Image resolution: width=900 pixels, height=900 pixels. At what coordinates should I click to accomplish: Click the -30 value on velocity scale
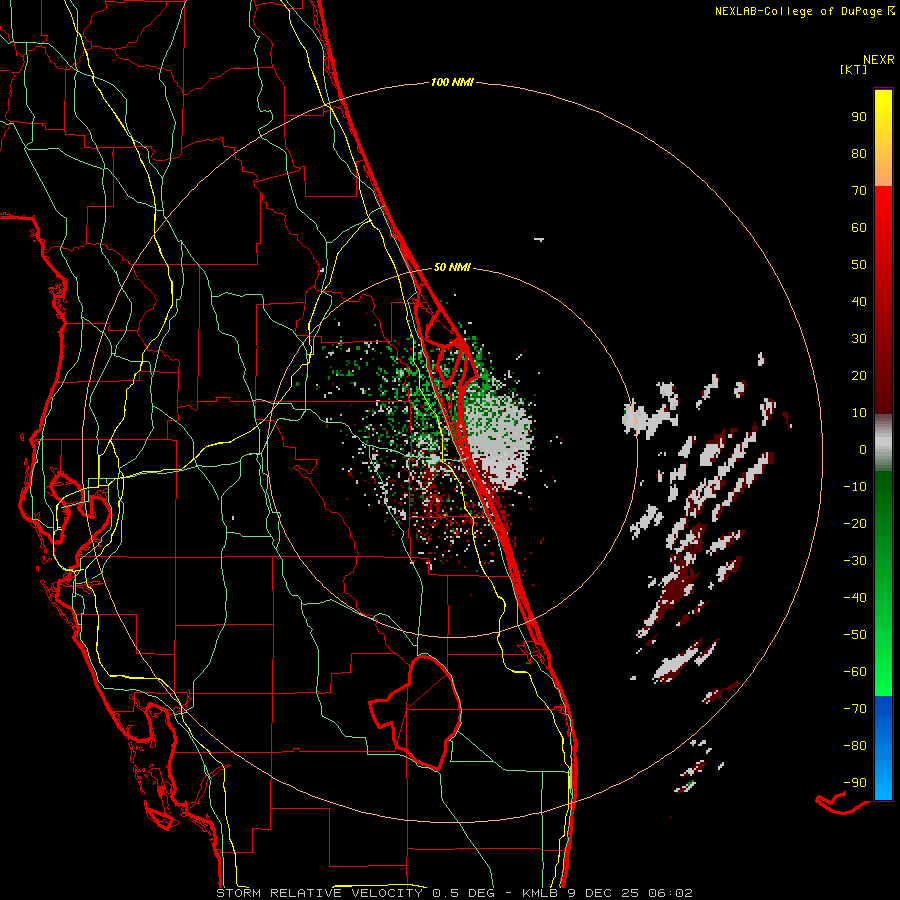[x=855, y=561]
